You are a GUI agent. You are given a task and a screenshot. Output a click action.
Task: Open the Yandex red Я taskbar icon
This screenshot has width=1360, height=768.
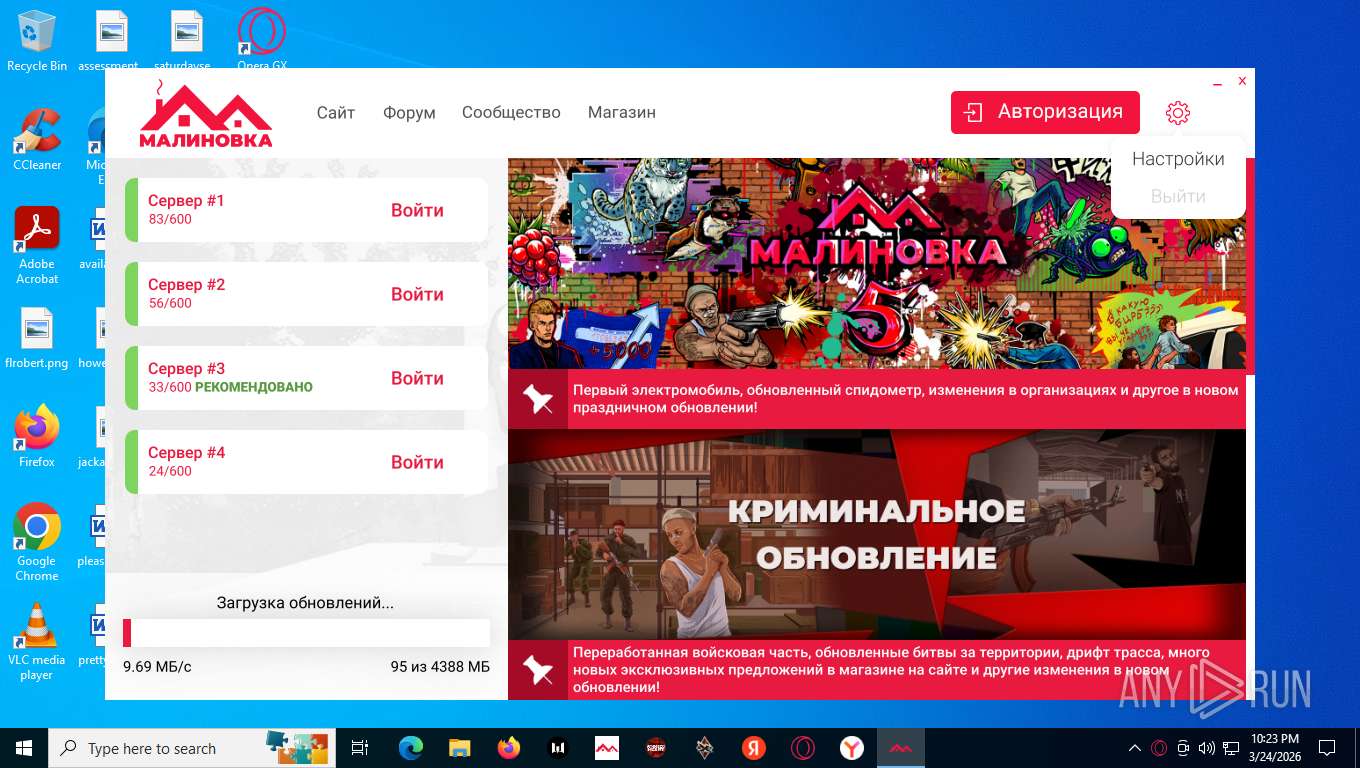(x=754, y=748)
